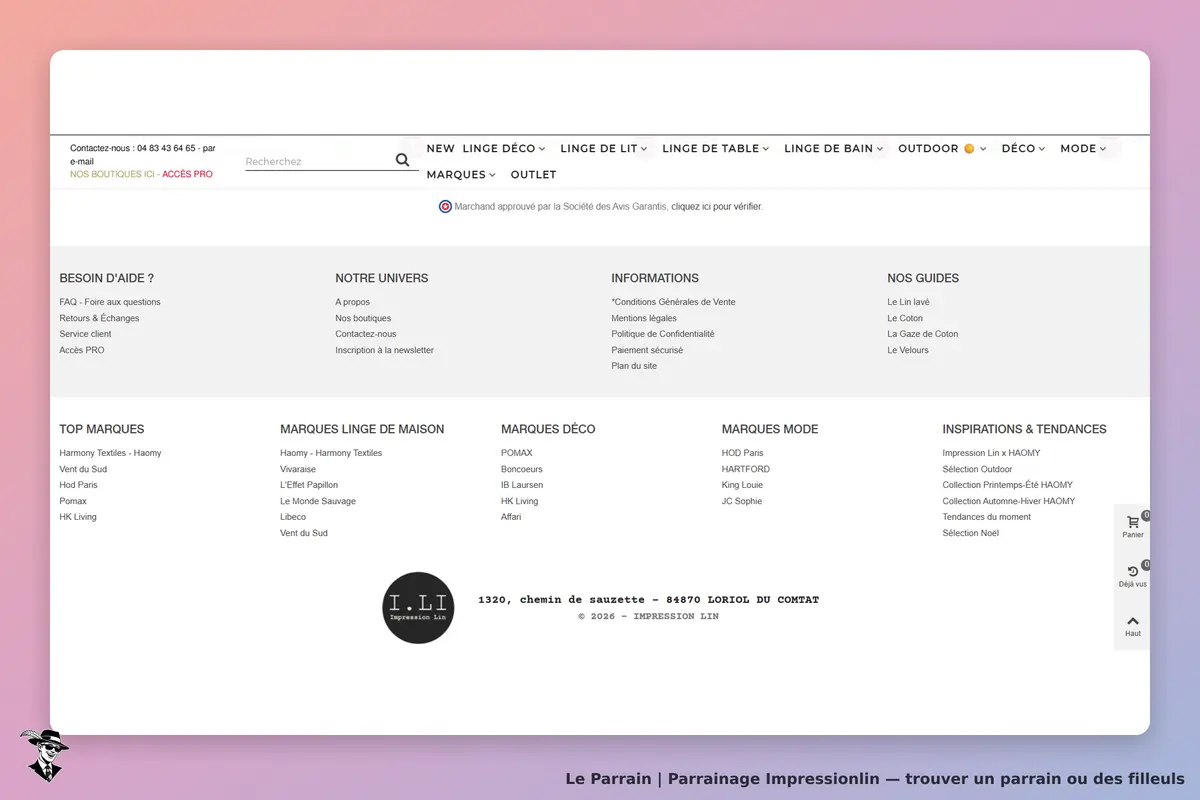
Task: Open Retours & Échanges page
Action: click(x=99, y=318)
